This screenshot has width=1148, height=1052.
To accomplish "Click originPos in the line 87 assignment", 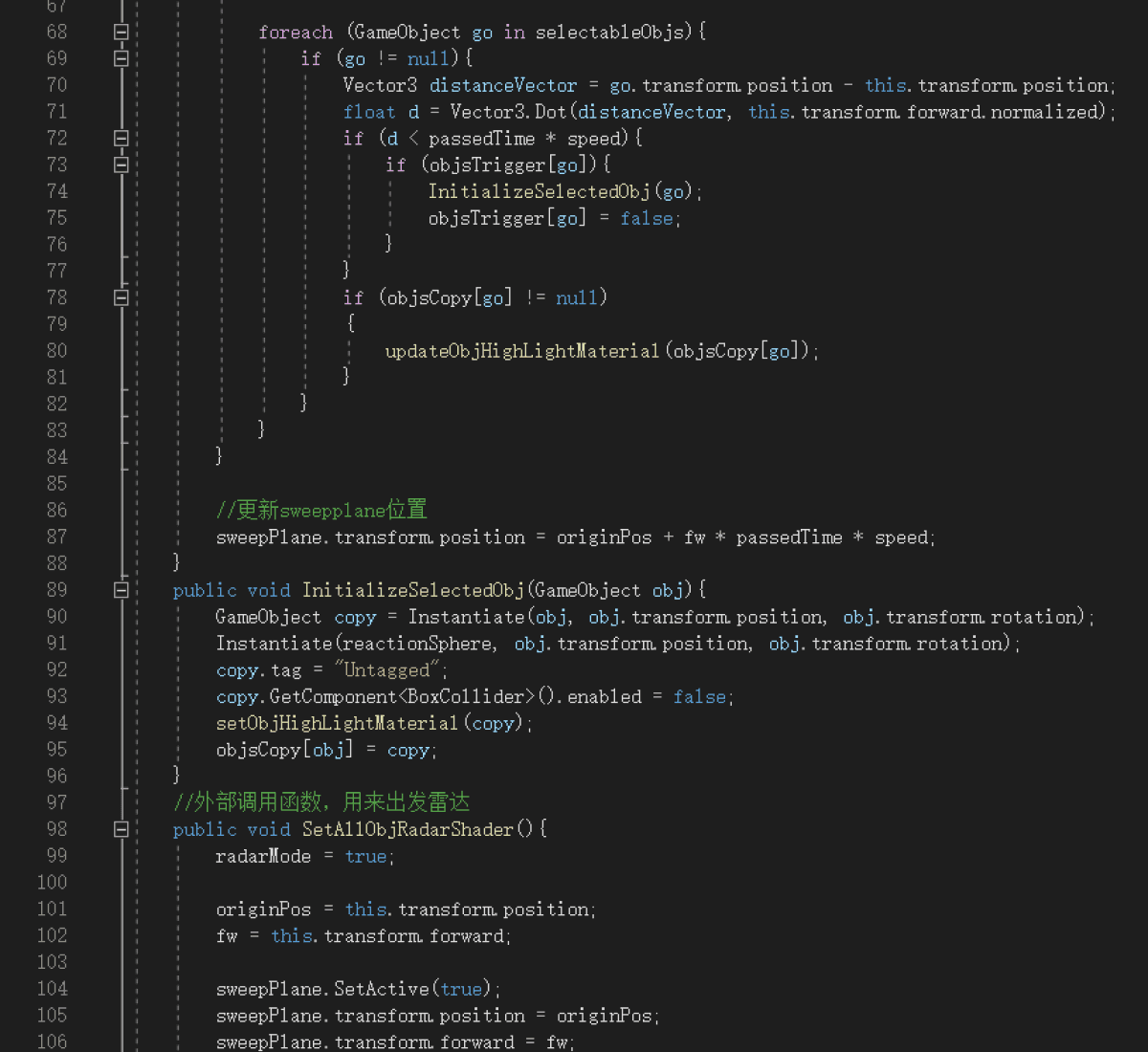I will point(604,537).
